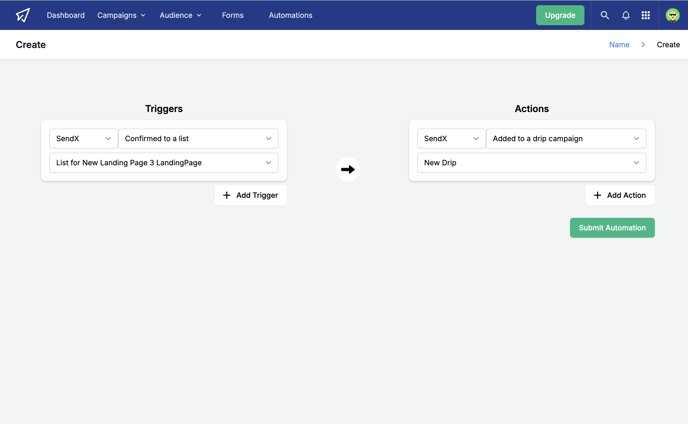
Task: Expand the Campaigns menu
Action: click(121, 15)
